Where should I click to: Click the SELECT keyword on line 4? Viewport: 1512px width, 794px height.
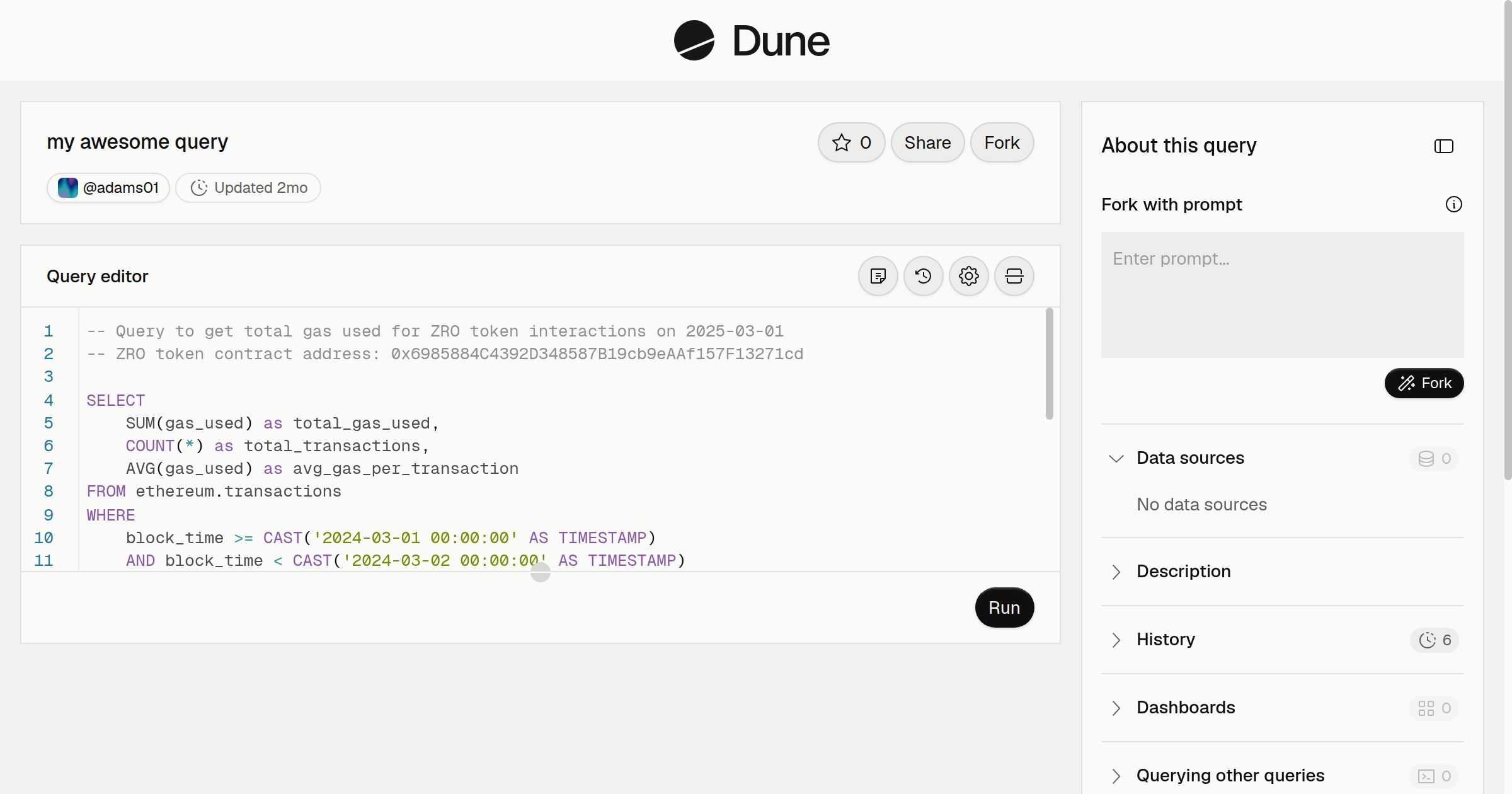(116, 400)
